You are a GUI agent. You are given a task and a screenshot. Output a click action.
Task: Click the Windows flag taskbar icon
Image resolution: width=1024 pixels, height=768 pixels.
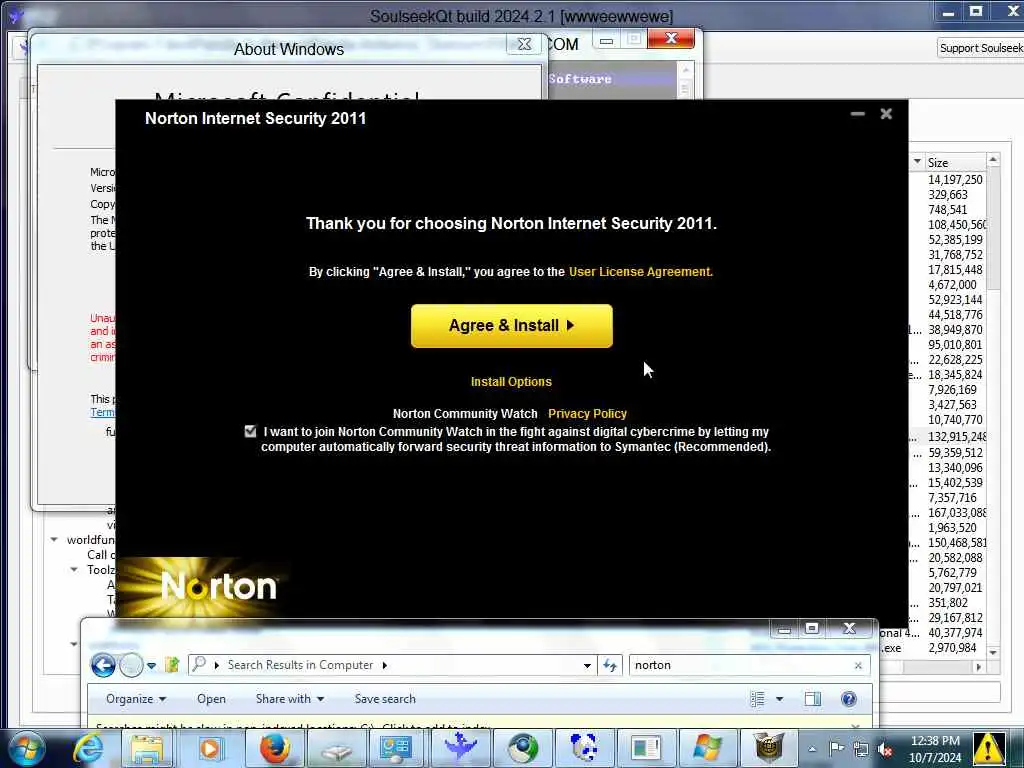(x=707, y=748)
